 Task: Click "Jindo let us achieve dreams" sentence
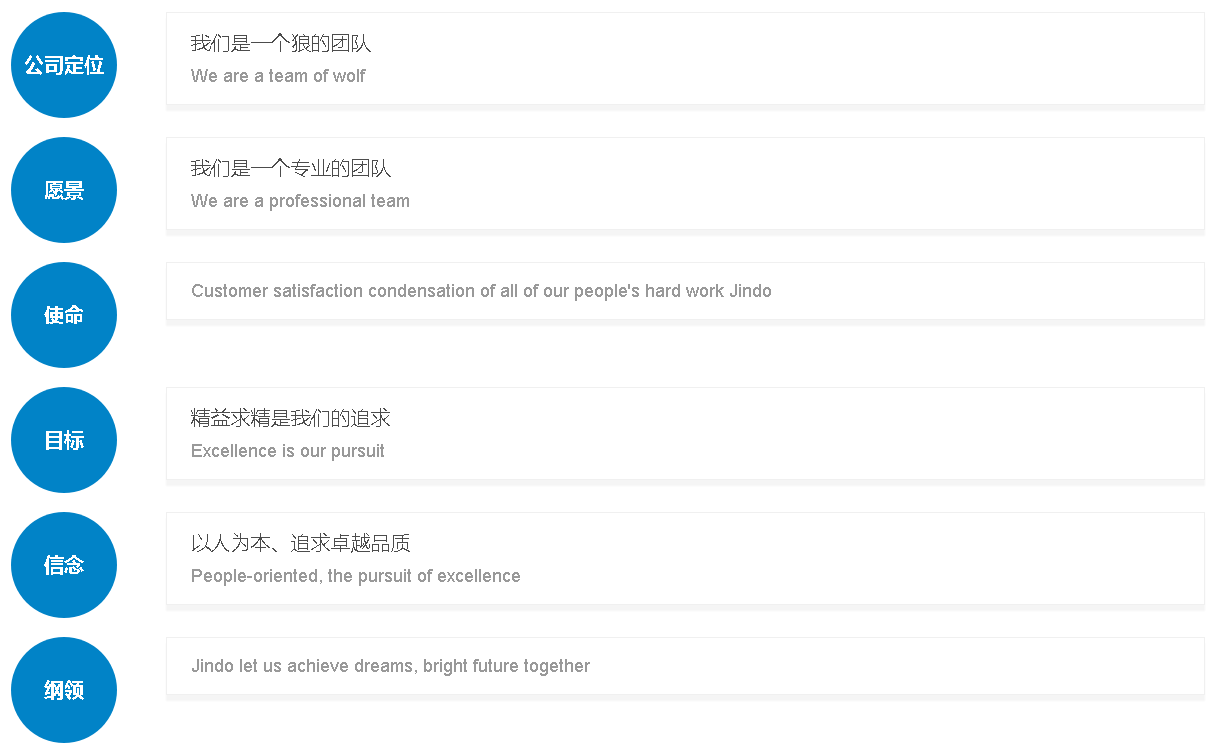point(390,666)
